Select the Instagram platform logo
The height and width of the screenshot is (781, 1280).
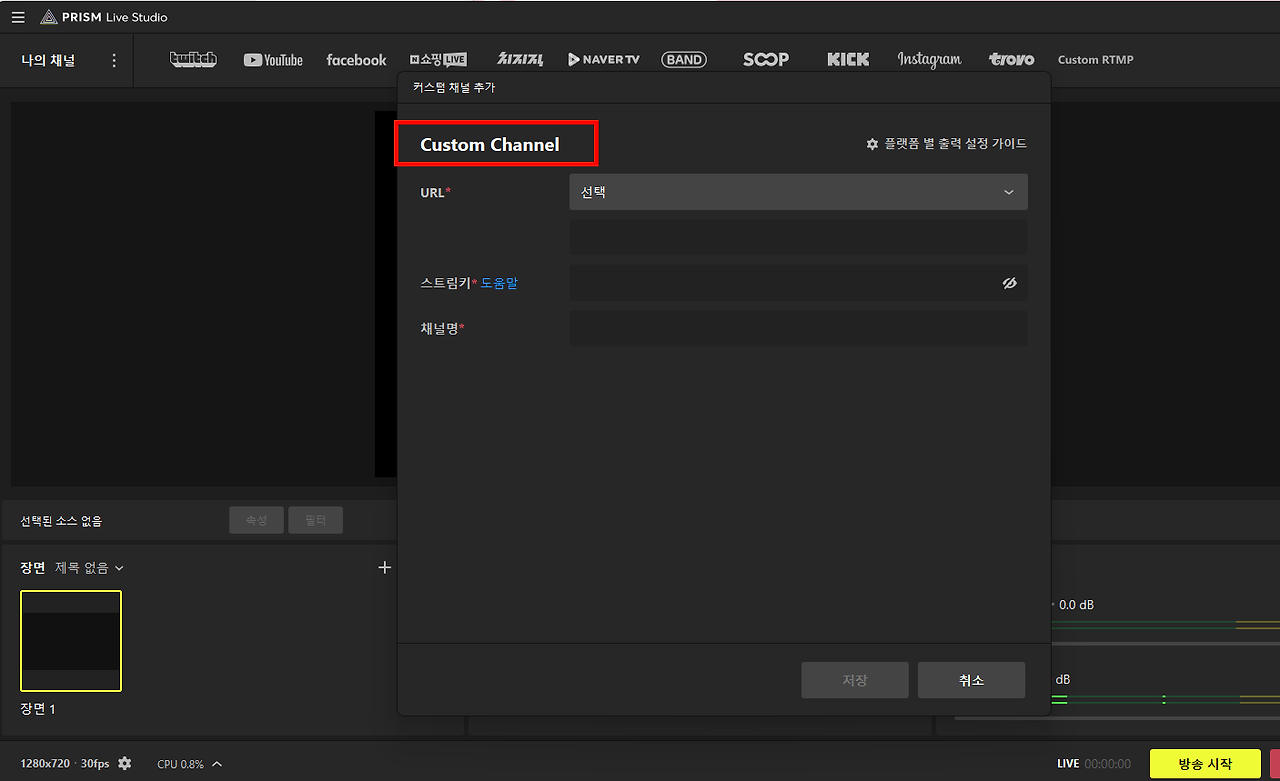click(929, 60)
